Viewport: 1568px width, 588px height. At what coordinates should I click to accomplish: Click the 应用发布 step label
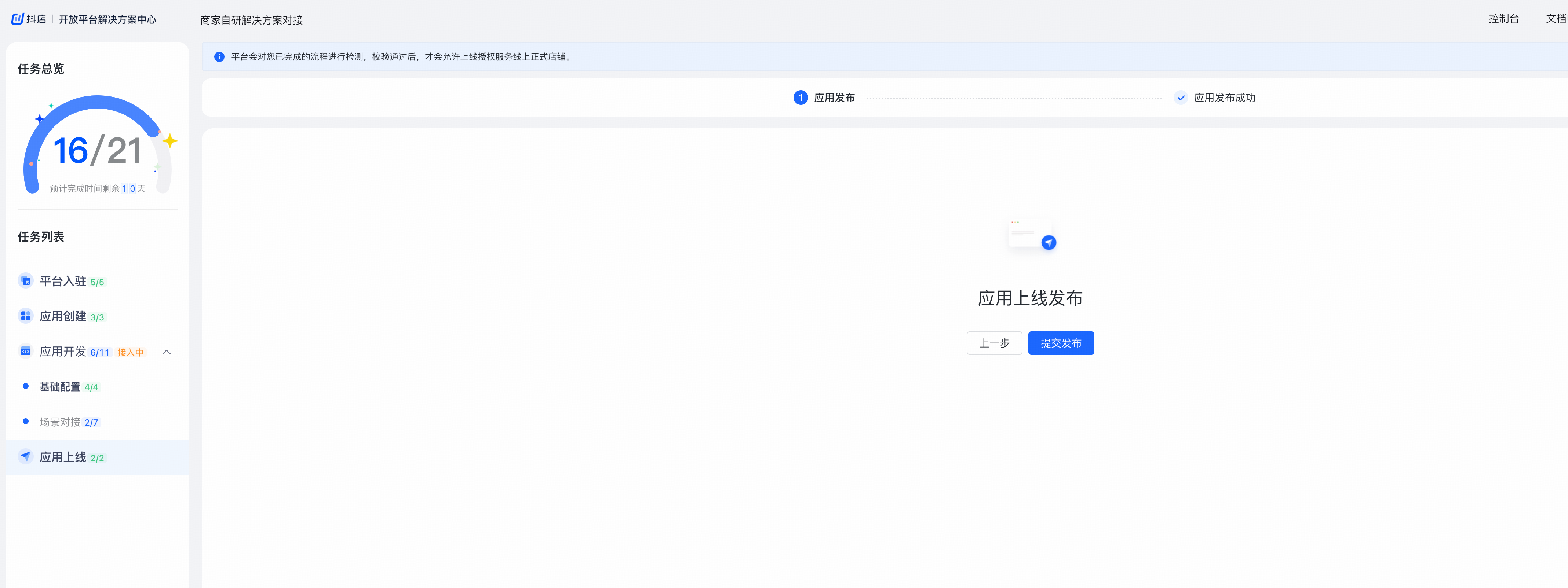835,97
